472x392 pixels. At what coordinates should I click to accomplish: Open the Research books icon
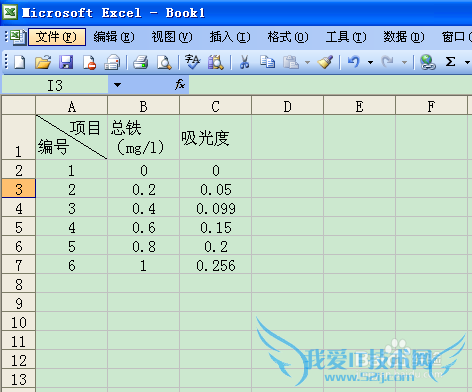click(216, 62)
